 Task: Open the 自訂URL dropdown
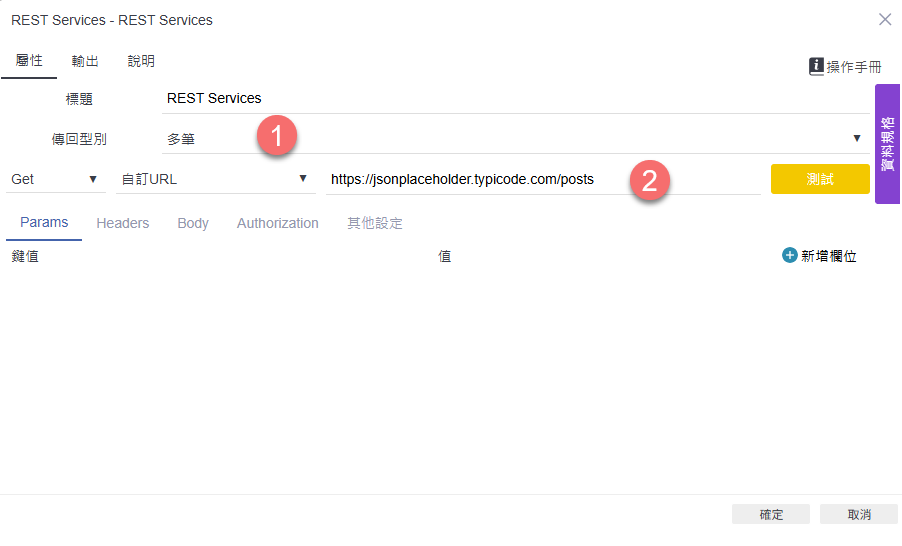point(216,180)
